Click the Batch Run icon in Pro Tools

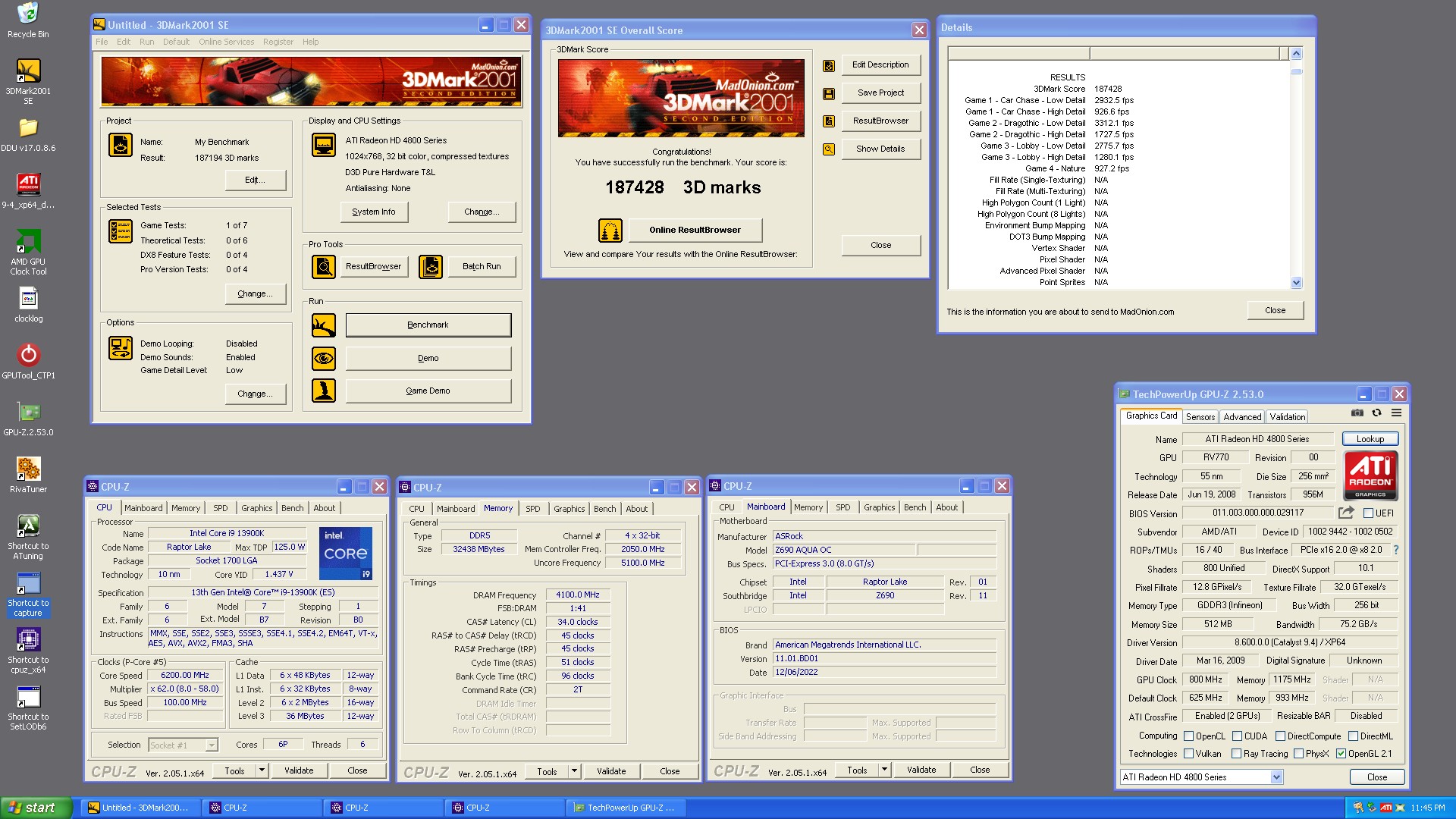pyautogui.click(x=431, y=267)
